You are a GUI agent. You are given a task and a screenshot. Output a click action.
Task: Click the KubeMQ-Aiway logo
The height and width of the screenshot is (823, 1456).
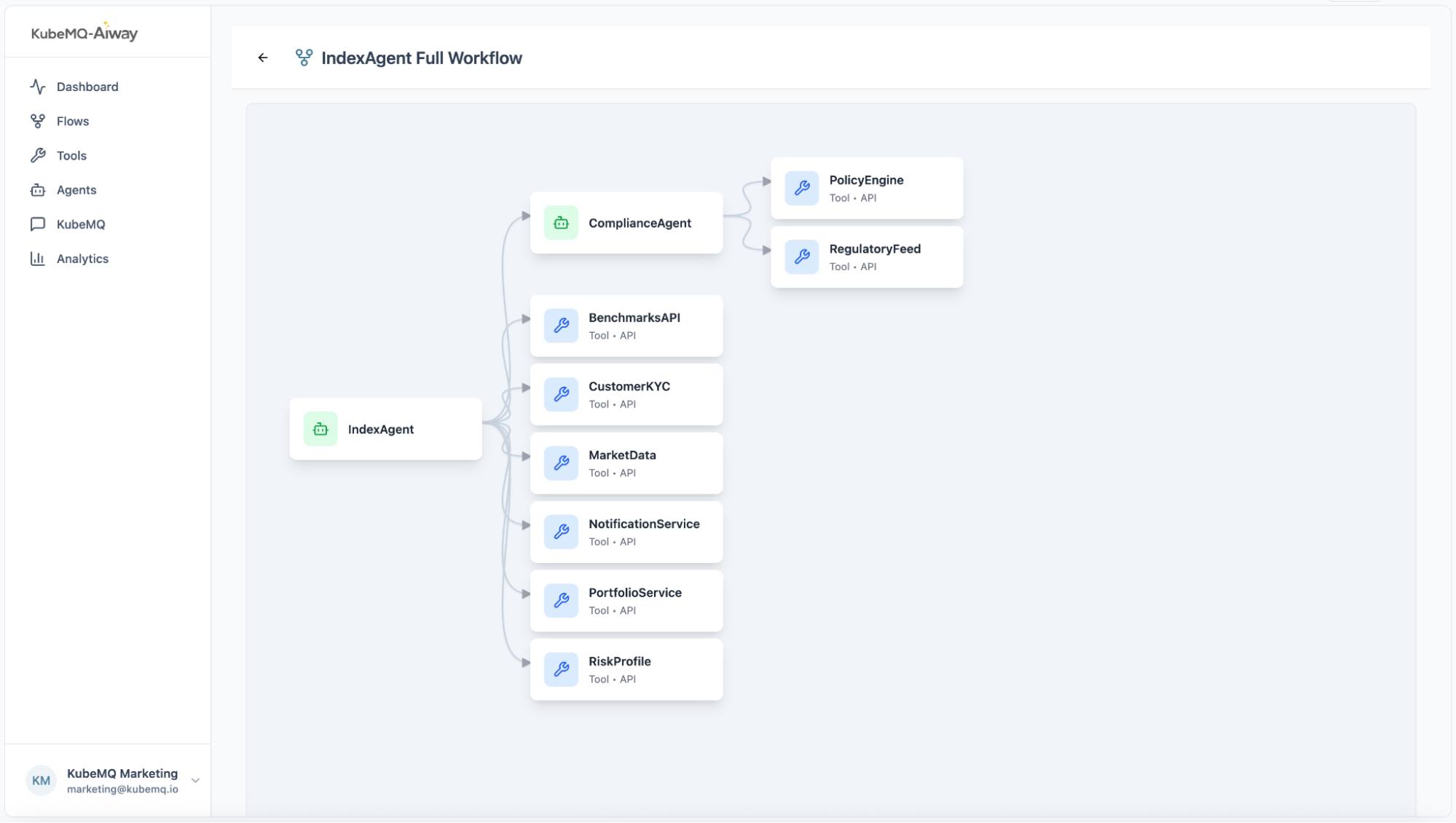click(x=84, y=33)
